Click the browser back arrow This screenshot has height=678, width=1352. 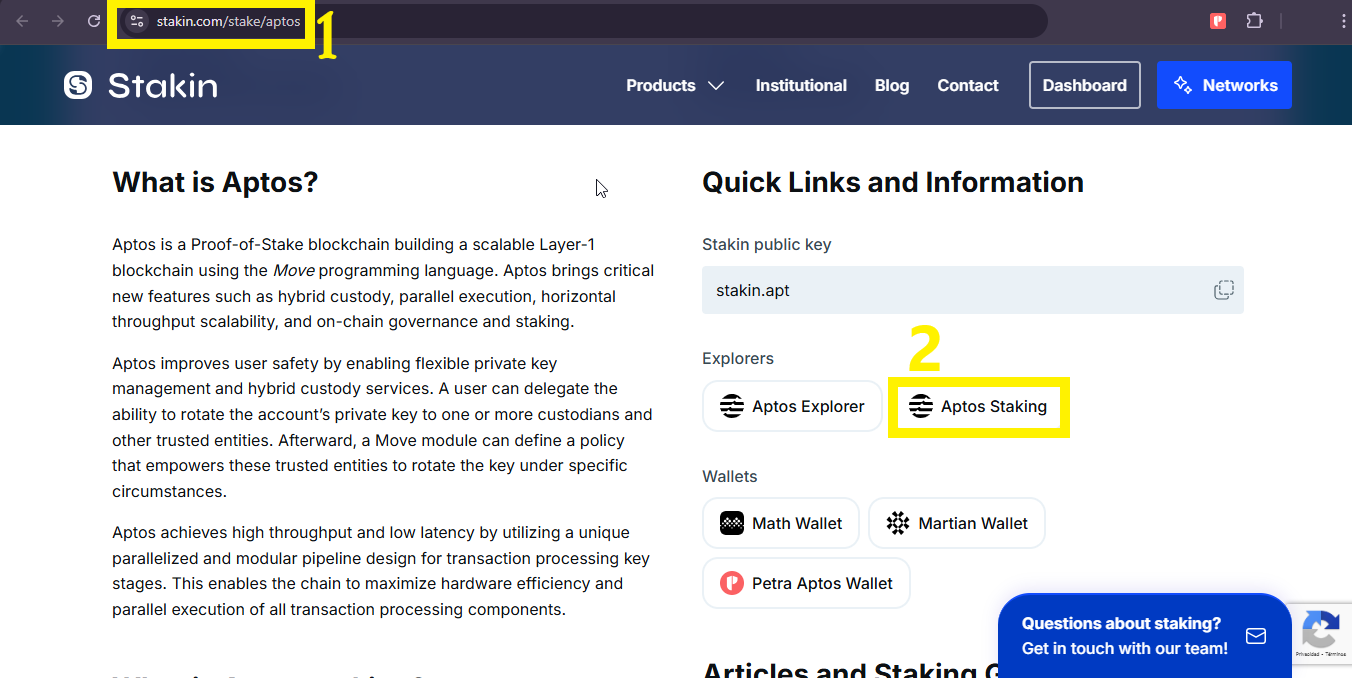coord(22,21)
